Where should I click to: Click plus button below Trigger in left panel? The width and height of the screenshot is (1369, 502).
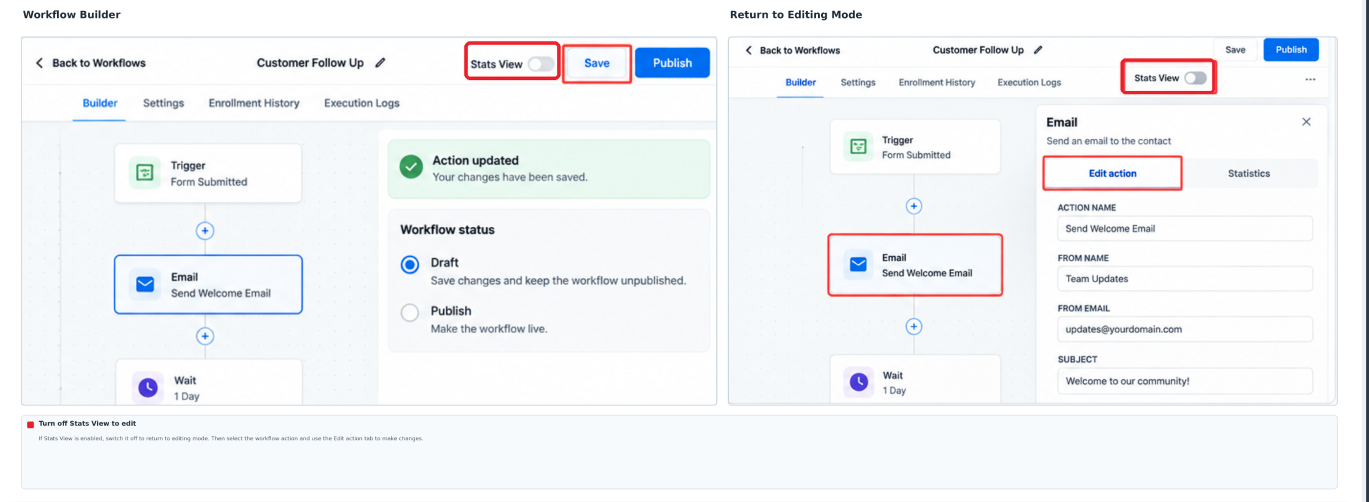205,230
